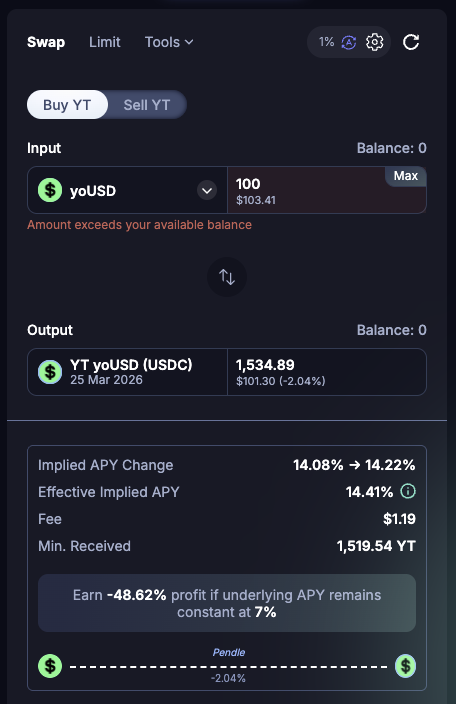Click the Pendle route label

click(x=229, y=652)
